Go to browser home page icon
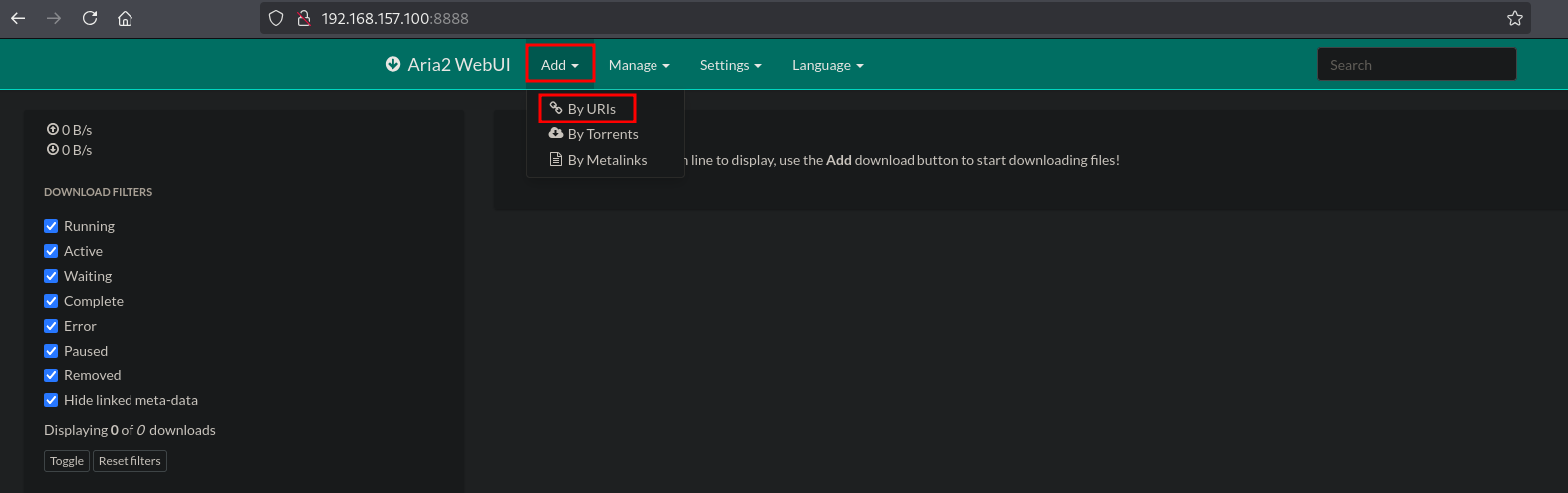Viewport: 1568px width, 493px height. [125, 18]
